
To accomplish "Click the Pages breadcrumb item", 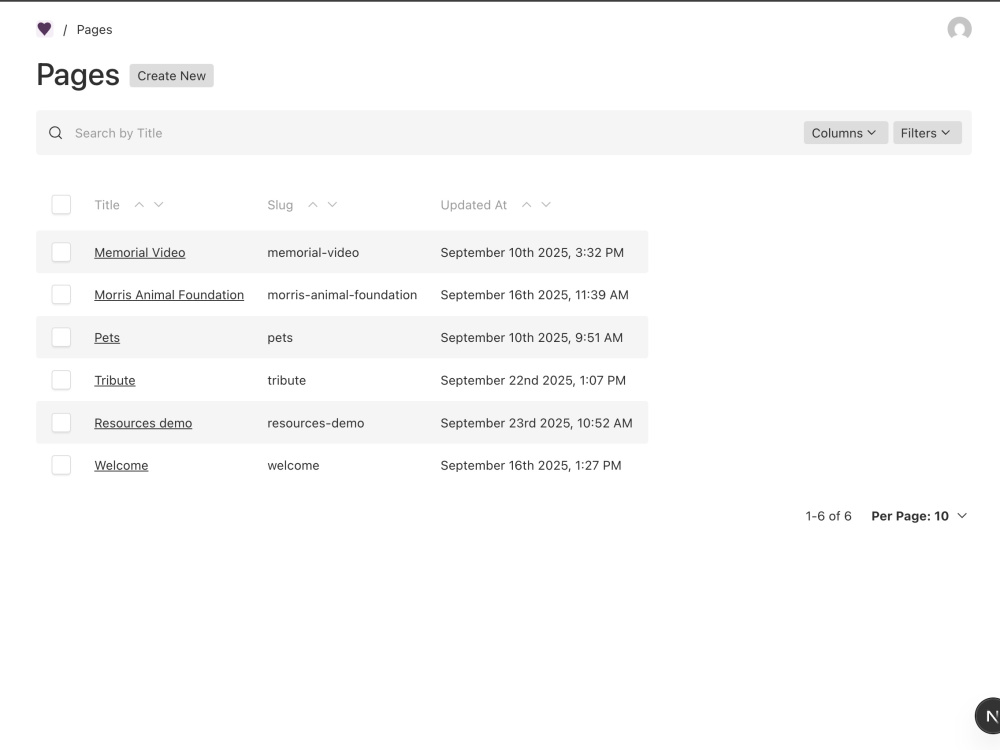I will pos(94,29).
